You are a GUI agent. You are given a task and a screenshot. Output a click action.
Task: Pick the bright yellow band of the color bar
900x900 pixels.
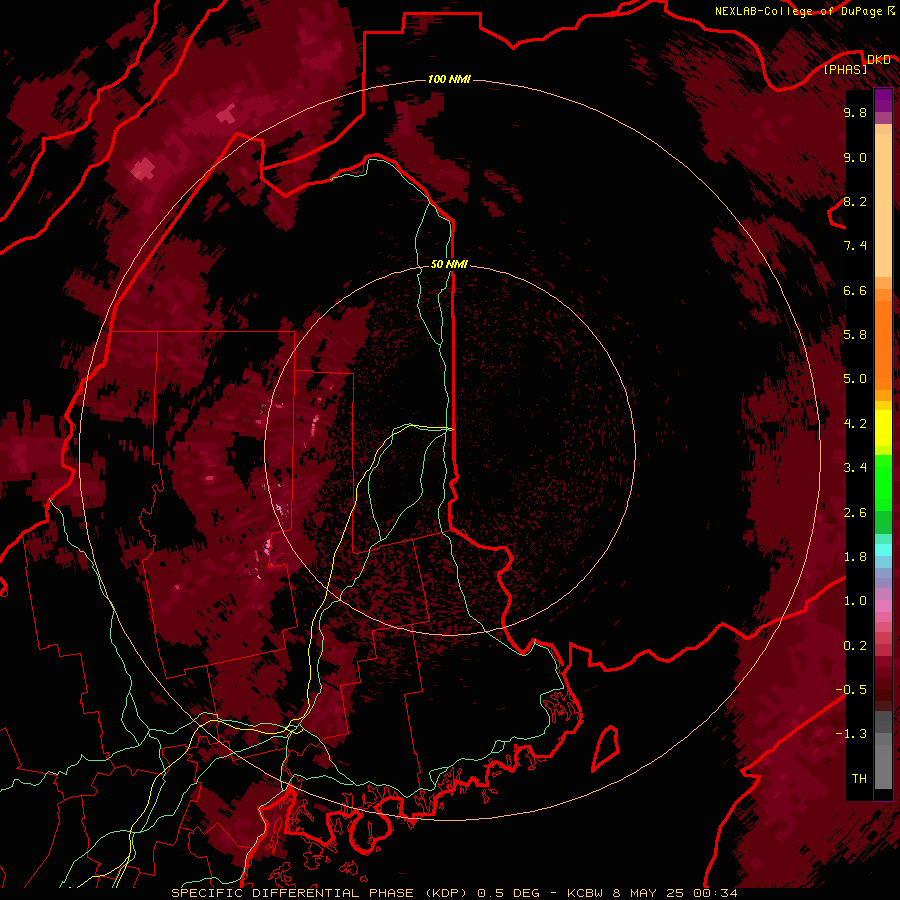pyautogui.click(x=883, y=428)
